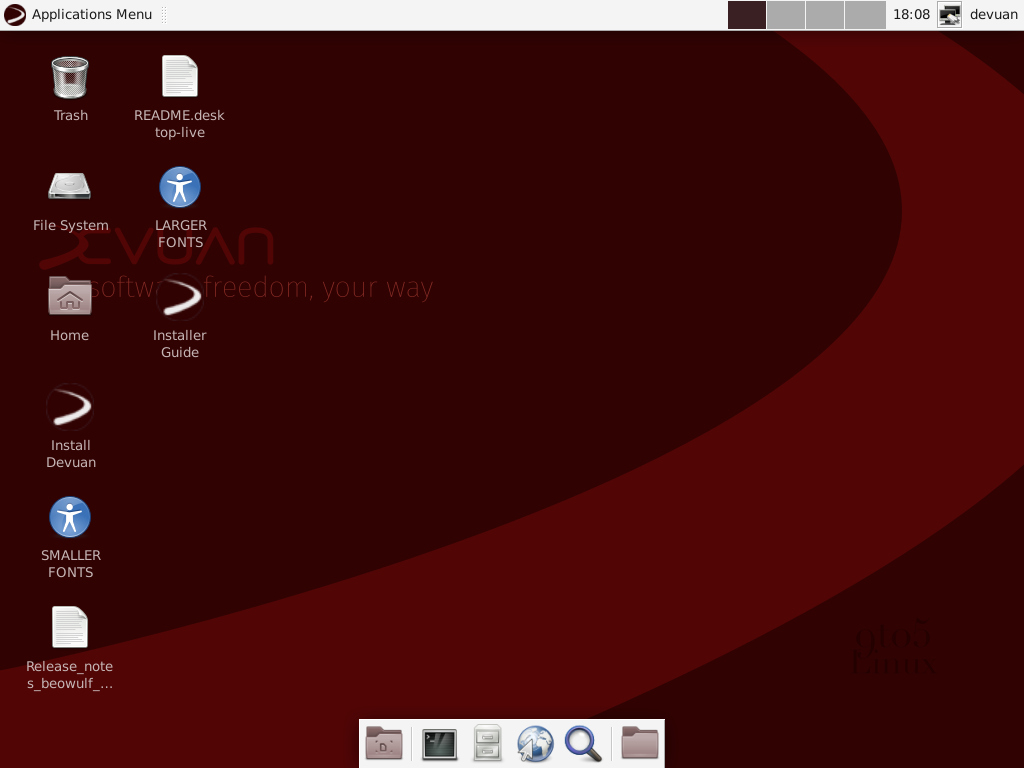Click the Devuan logo beside Applications Menu

click(15, 14)
